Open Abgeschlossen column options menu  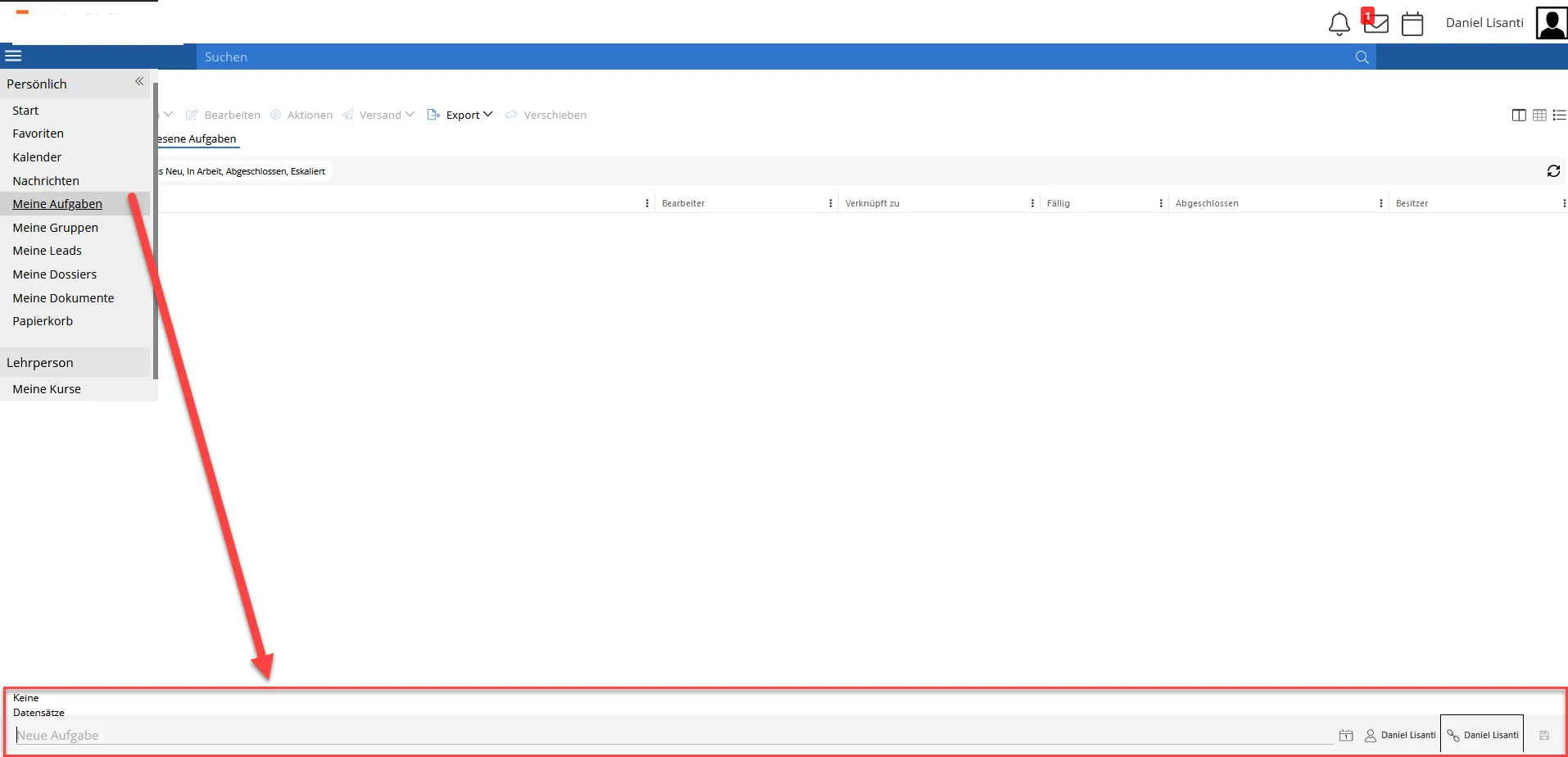[x=1381, y=203]
